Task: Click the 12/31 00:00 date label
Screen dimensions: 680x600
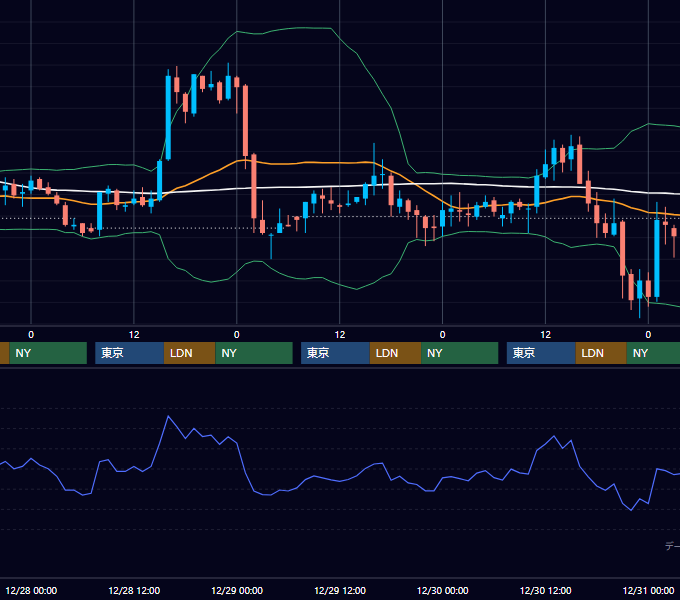Action: click(x=648, y=590)
